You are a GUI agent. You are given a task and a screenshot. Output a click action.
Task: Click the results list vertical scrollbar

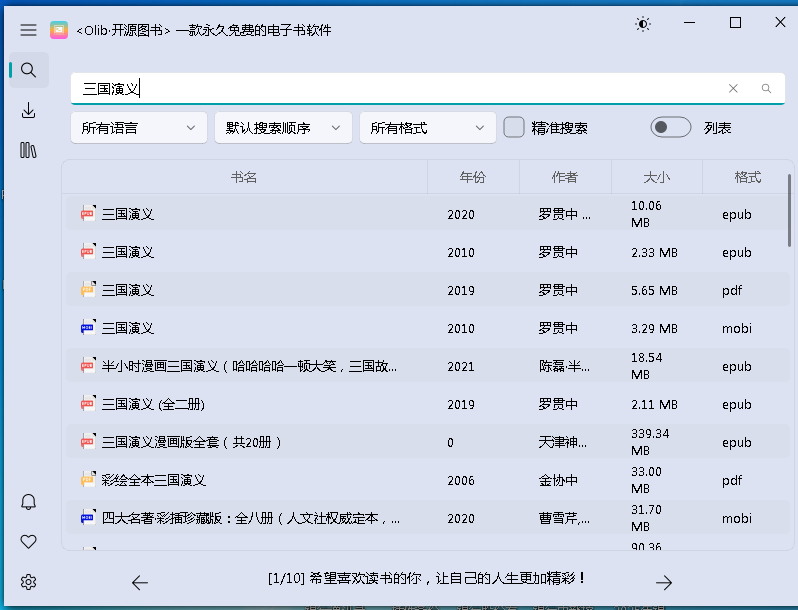[x=789, y=210]
